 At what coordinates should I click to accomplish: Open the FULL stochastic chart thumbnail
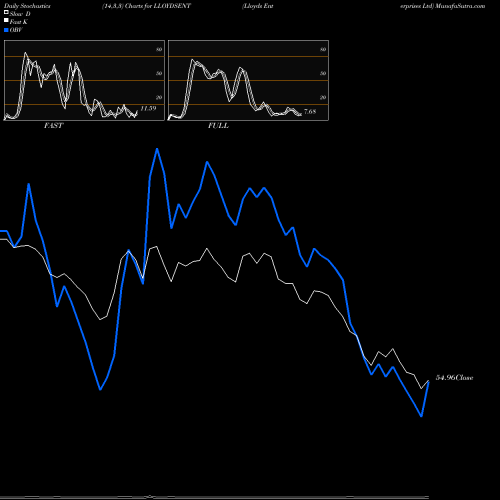[248, 80]
